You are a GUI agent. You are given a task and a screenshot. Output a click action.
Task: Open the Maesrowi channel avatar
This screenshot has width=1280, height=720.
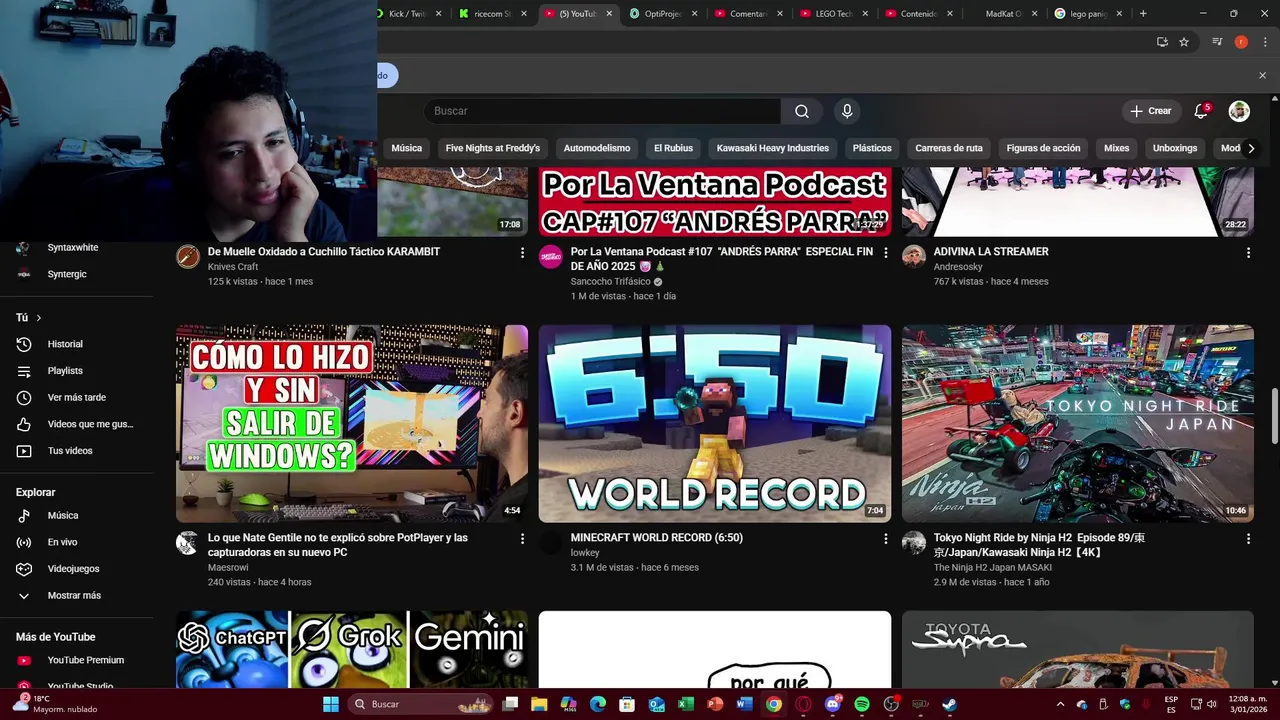tap(187, 543)
